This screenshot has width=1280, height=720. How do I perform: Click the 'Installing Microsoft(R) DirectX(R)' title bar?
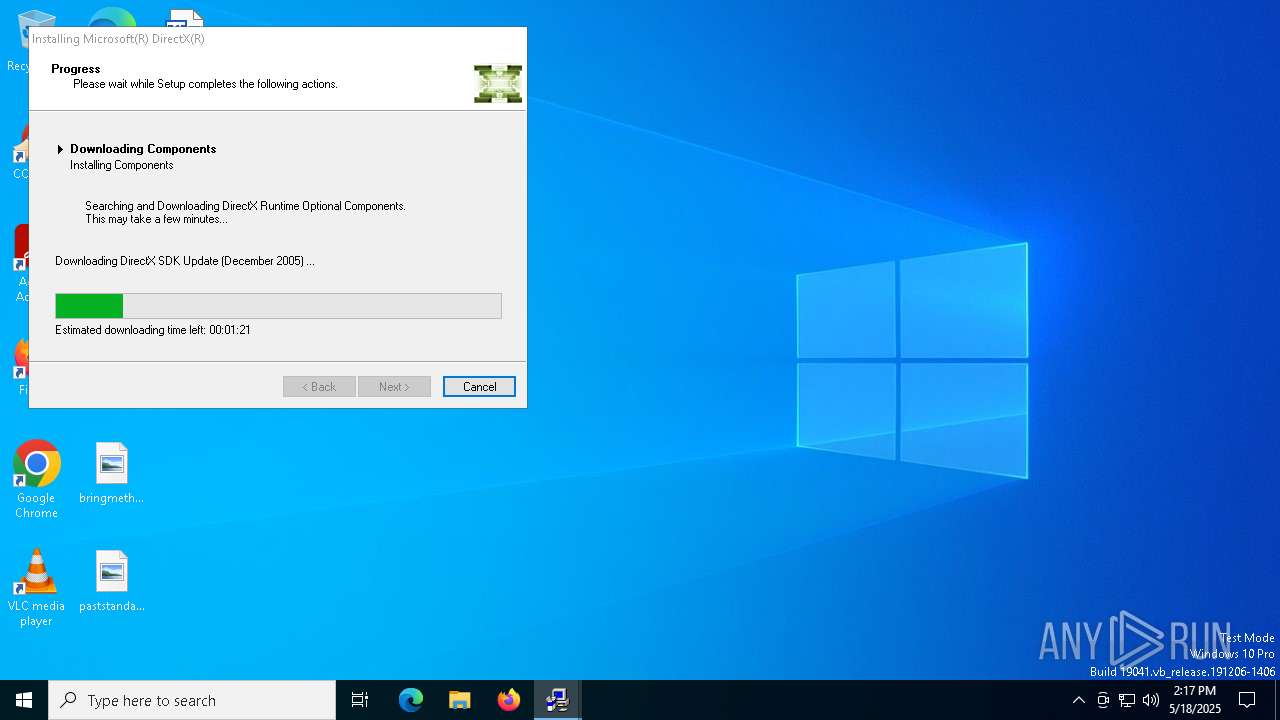point(278,39)
